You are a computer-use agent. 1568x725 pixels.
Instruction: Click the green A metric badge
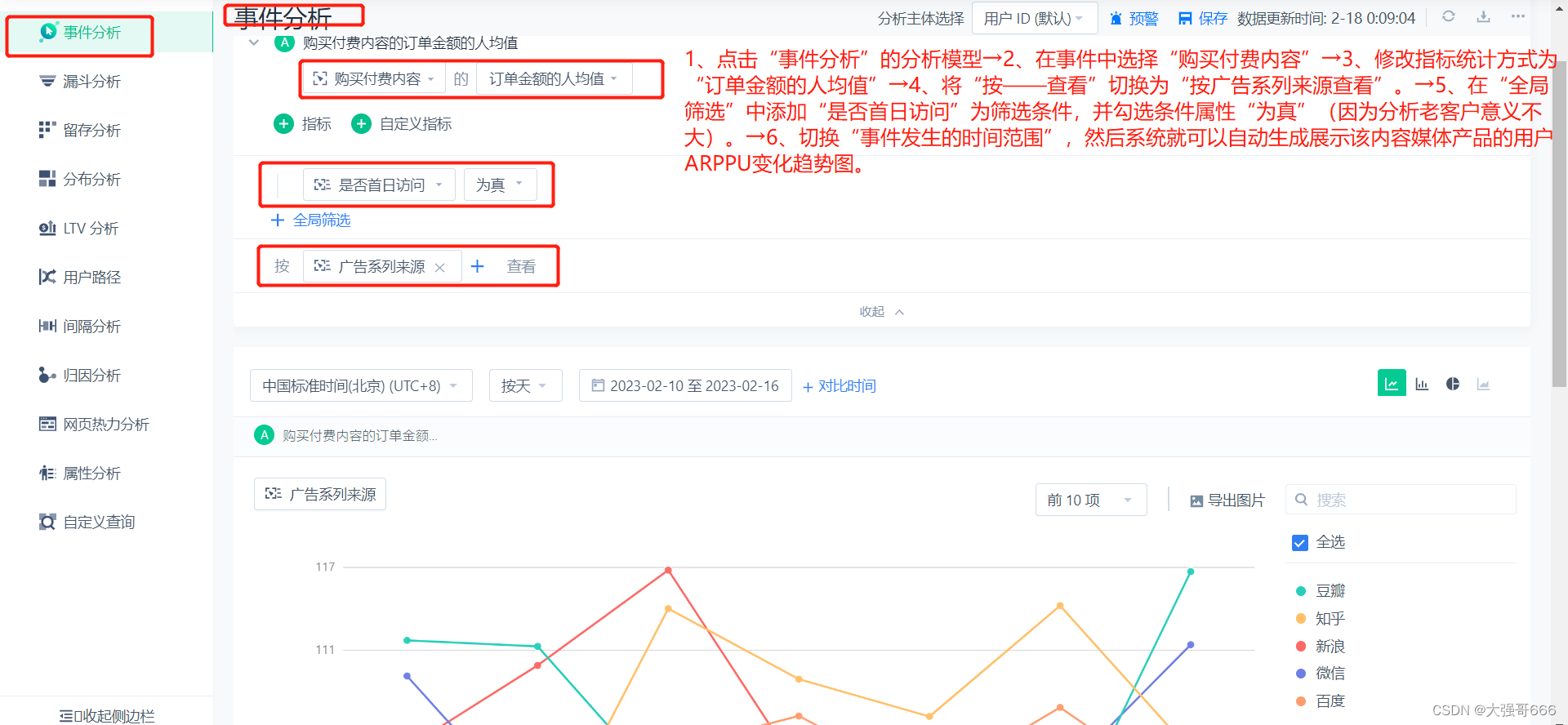pos(284,42)
